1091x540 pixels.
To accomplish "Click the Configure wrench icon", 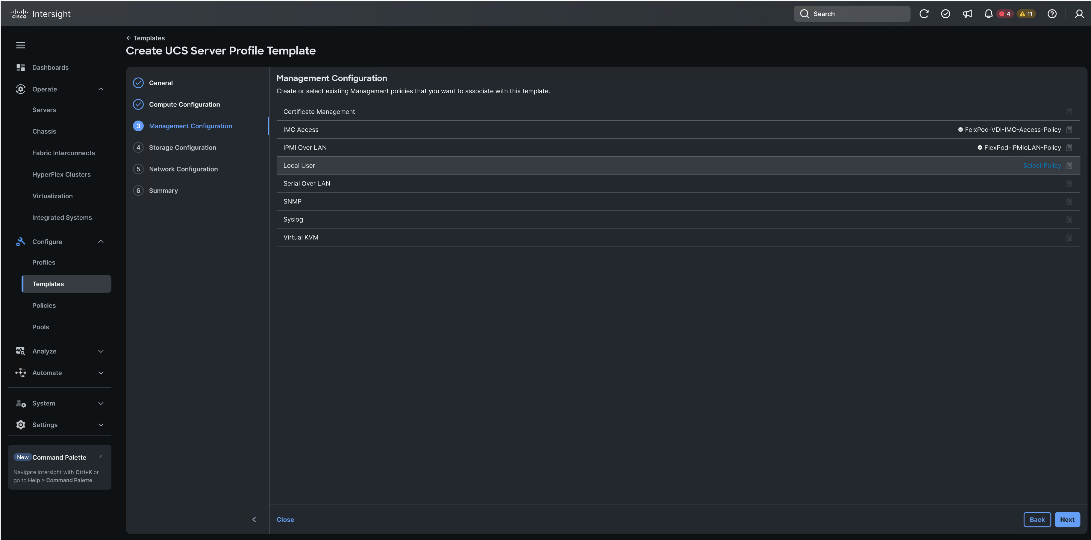I will click(21, 241).
